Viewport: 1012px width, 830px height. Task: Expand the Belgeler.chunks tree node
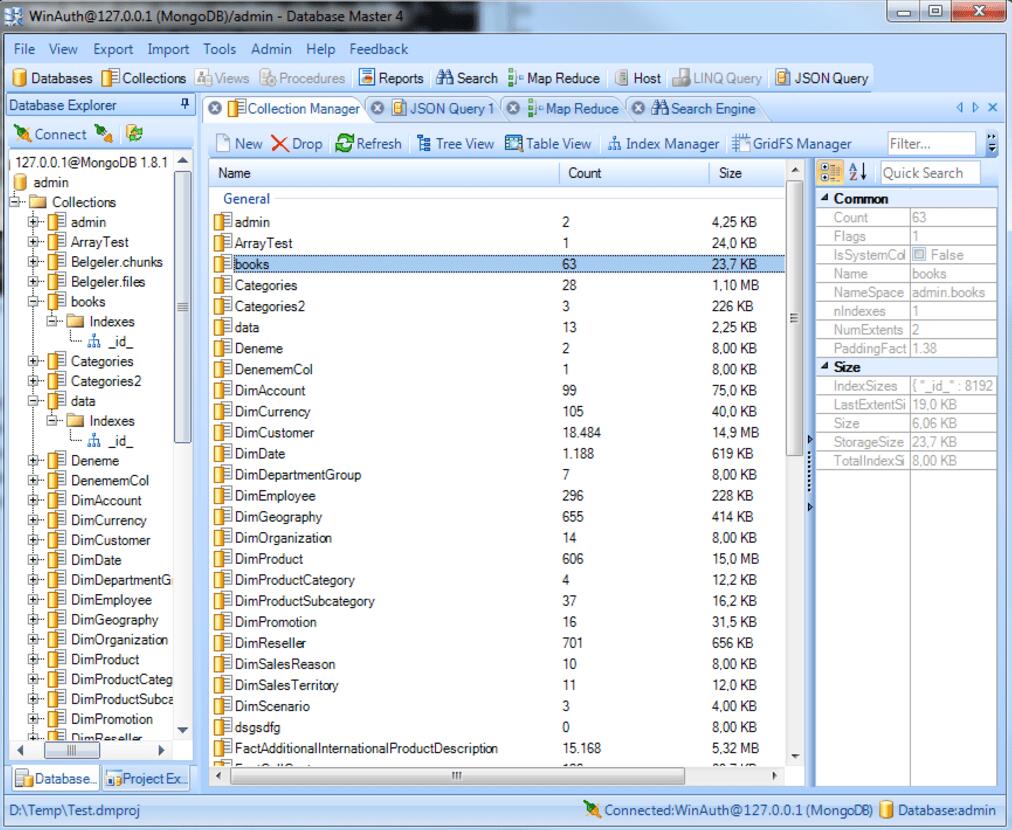33,262
